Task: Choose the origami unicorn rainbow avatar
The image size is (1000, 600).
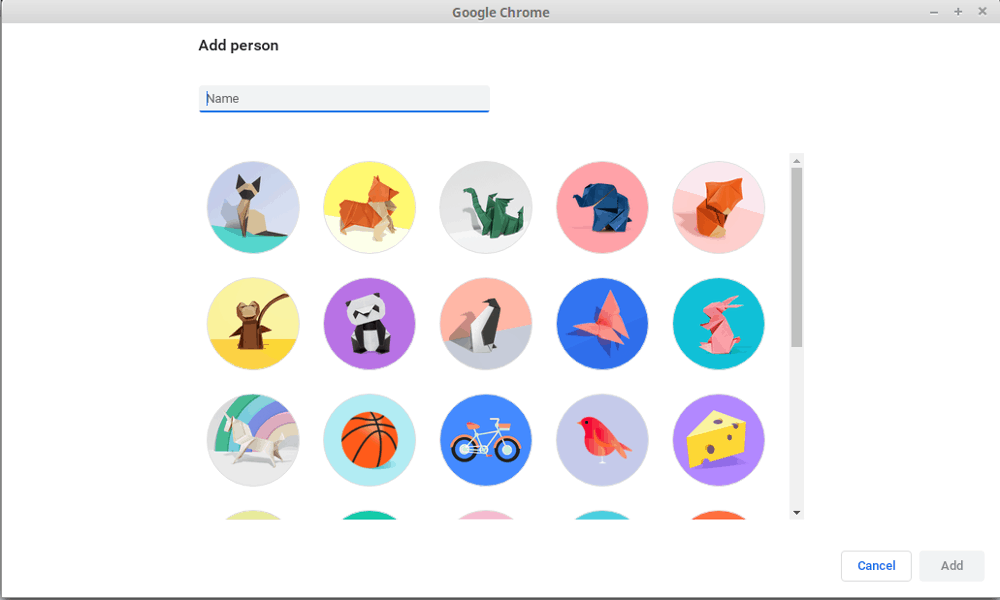Action: click(x=253, y=440)
